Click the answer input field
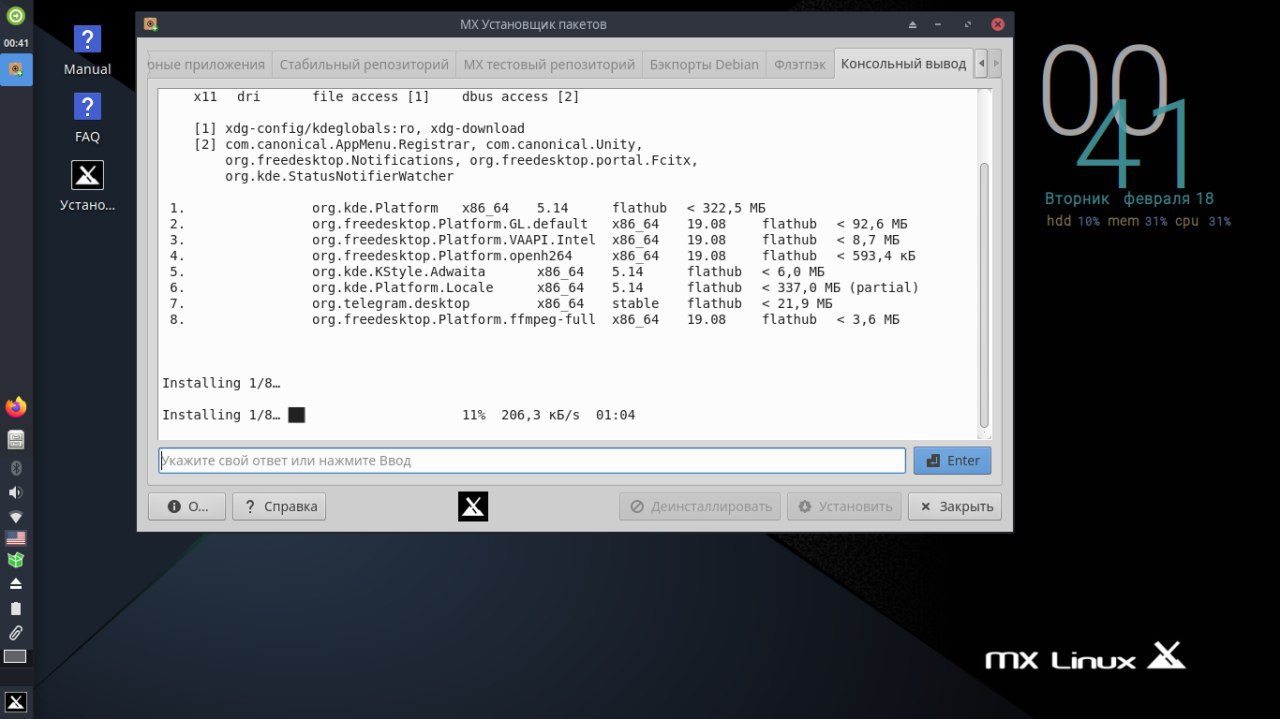This screenshot has height=719, width=1280. click(x=532, y=460)
